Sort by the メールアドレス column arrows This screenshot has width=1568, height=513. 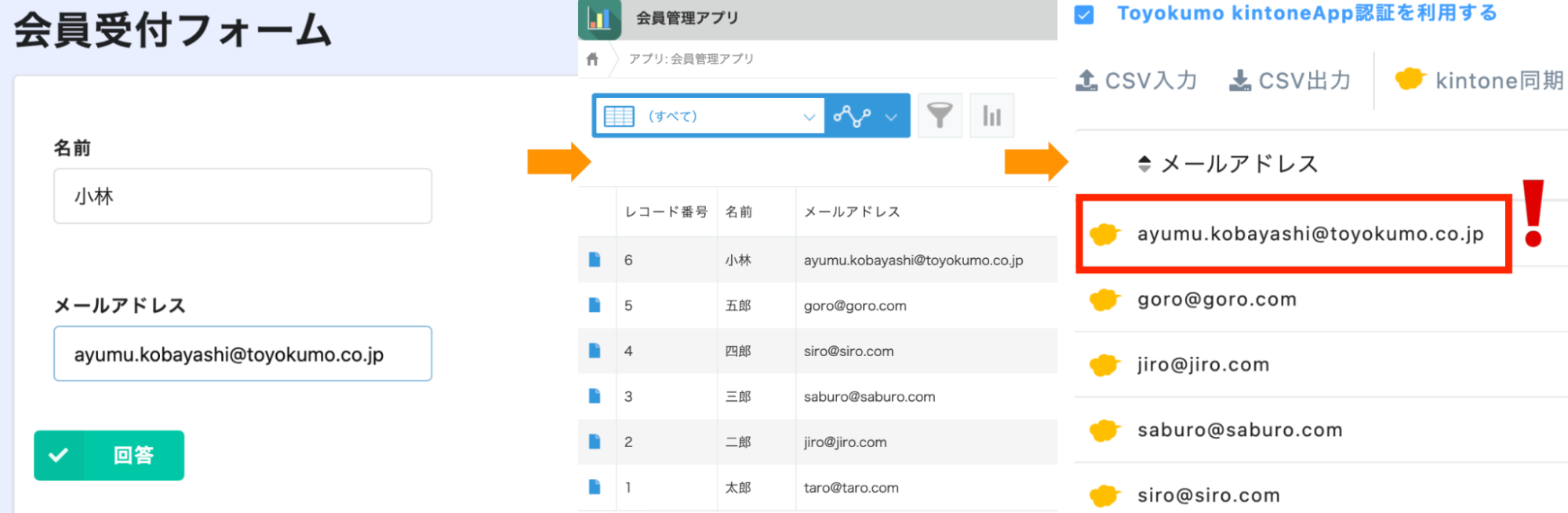(1144, 164)
